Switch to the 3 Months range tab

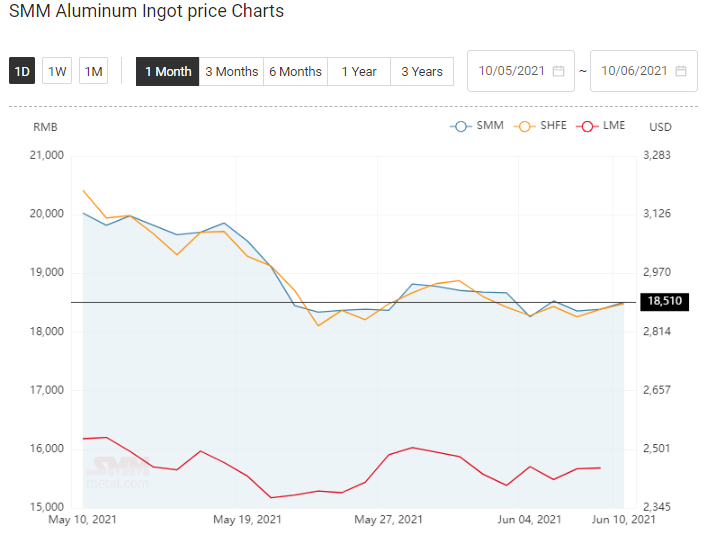tap(232, 71)
